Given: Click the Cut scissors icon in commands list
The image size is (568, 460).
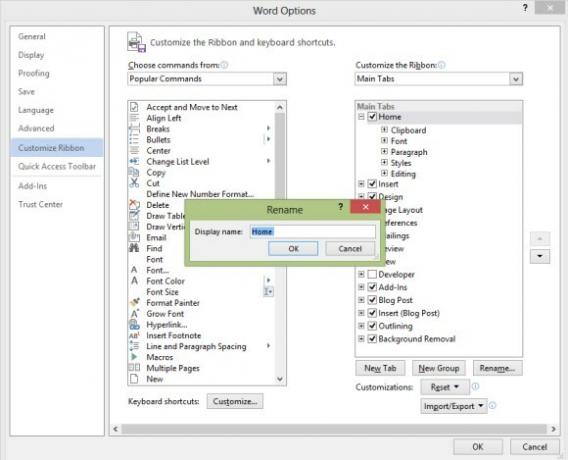Looking at the screenshot, I should [x=134, y=183].
